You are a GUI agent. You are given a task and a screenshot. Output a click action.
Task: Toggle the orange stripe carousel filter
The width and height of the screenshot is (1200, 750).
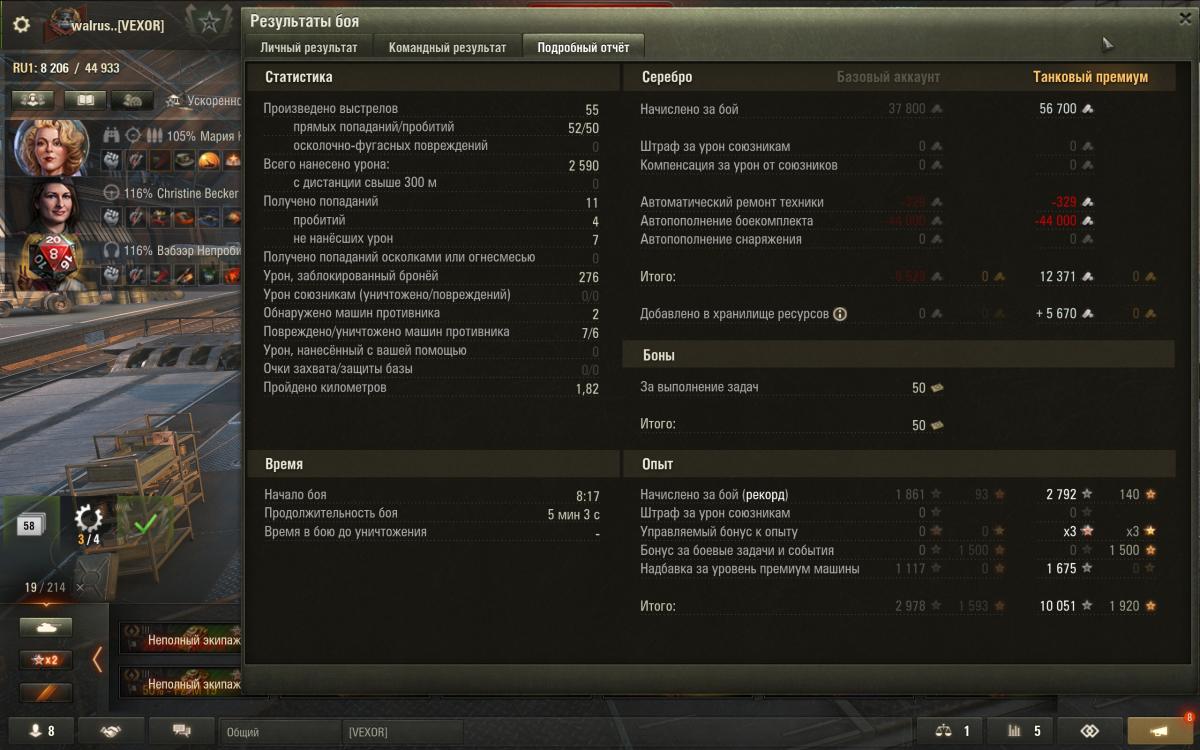click(46, 692)
